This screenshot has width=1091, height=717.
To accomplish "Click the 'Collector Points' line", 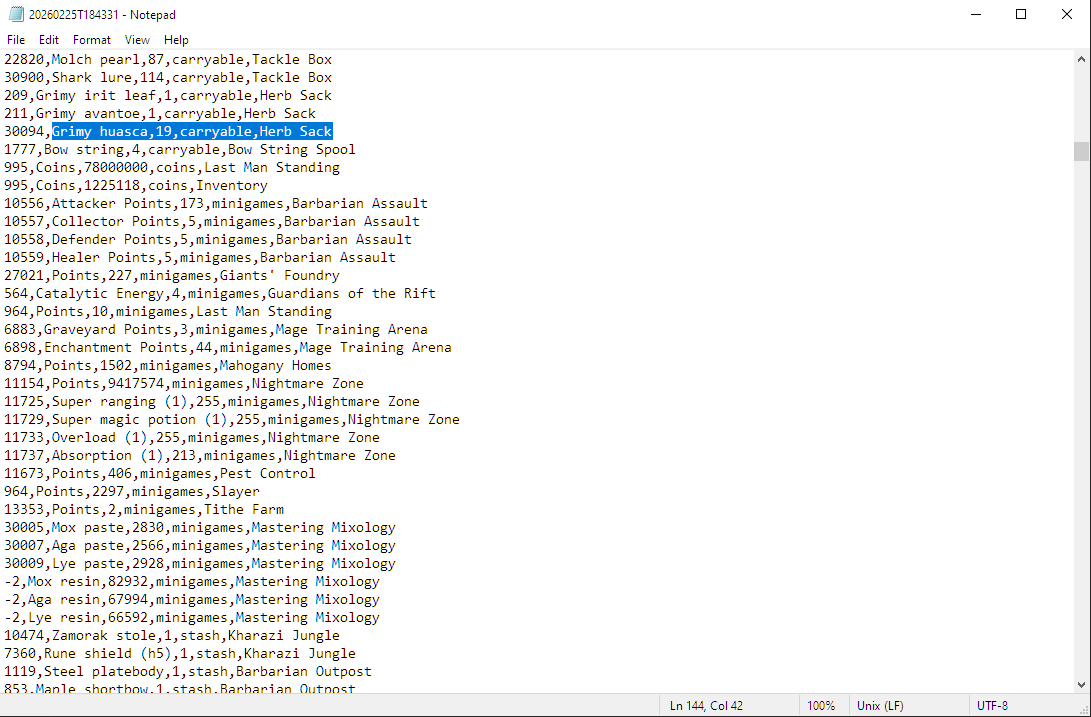I will tap(212, 221).
